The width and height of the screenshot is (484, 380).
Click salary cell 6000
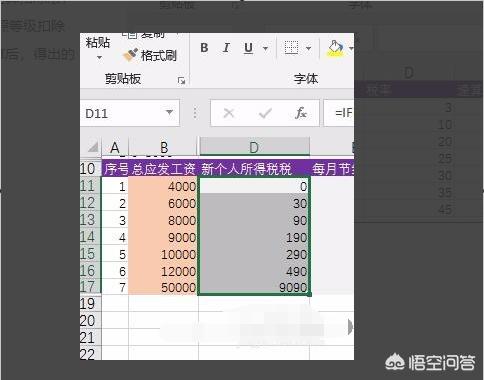[163, 203]
